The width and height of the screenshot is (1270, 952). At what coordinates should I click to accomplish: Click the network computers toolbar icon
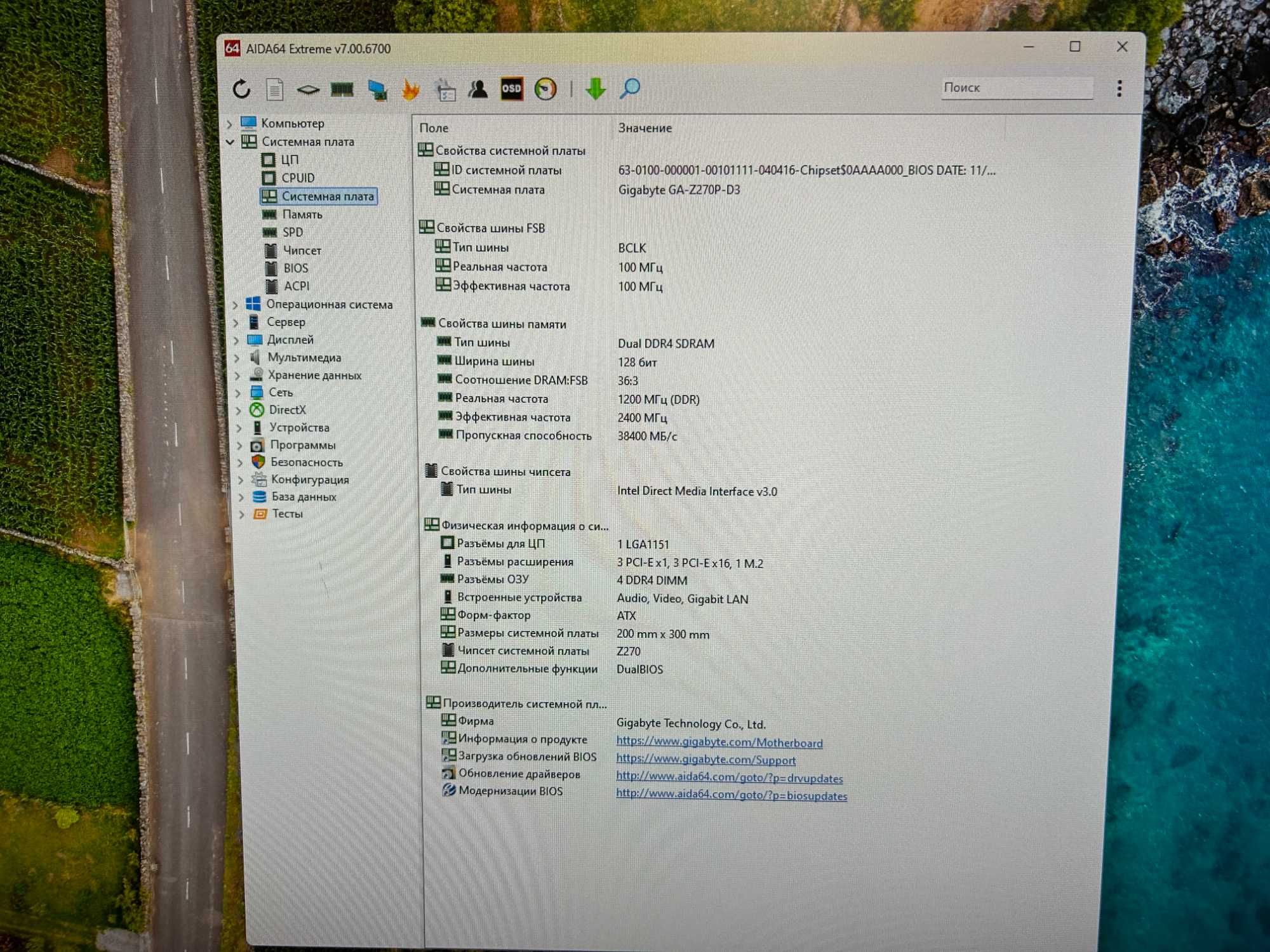click(x=377, y=90)
